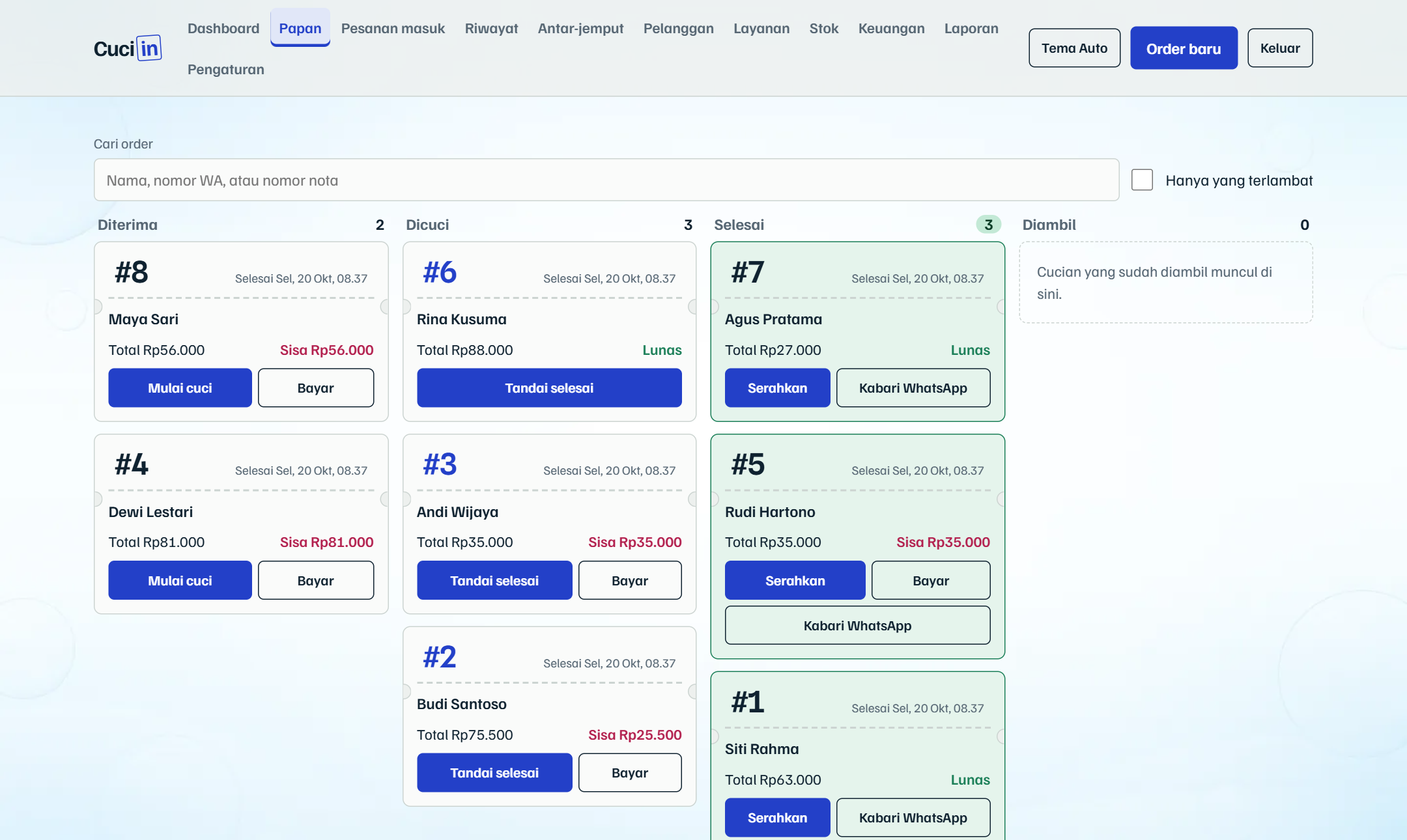
Task: Open Keuangan section
Action: 891,28
